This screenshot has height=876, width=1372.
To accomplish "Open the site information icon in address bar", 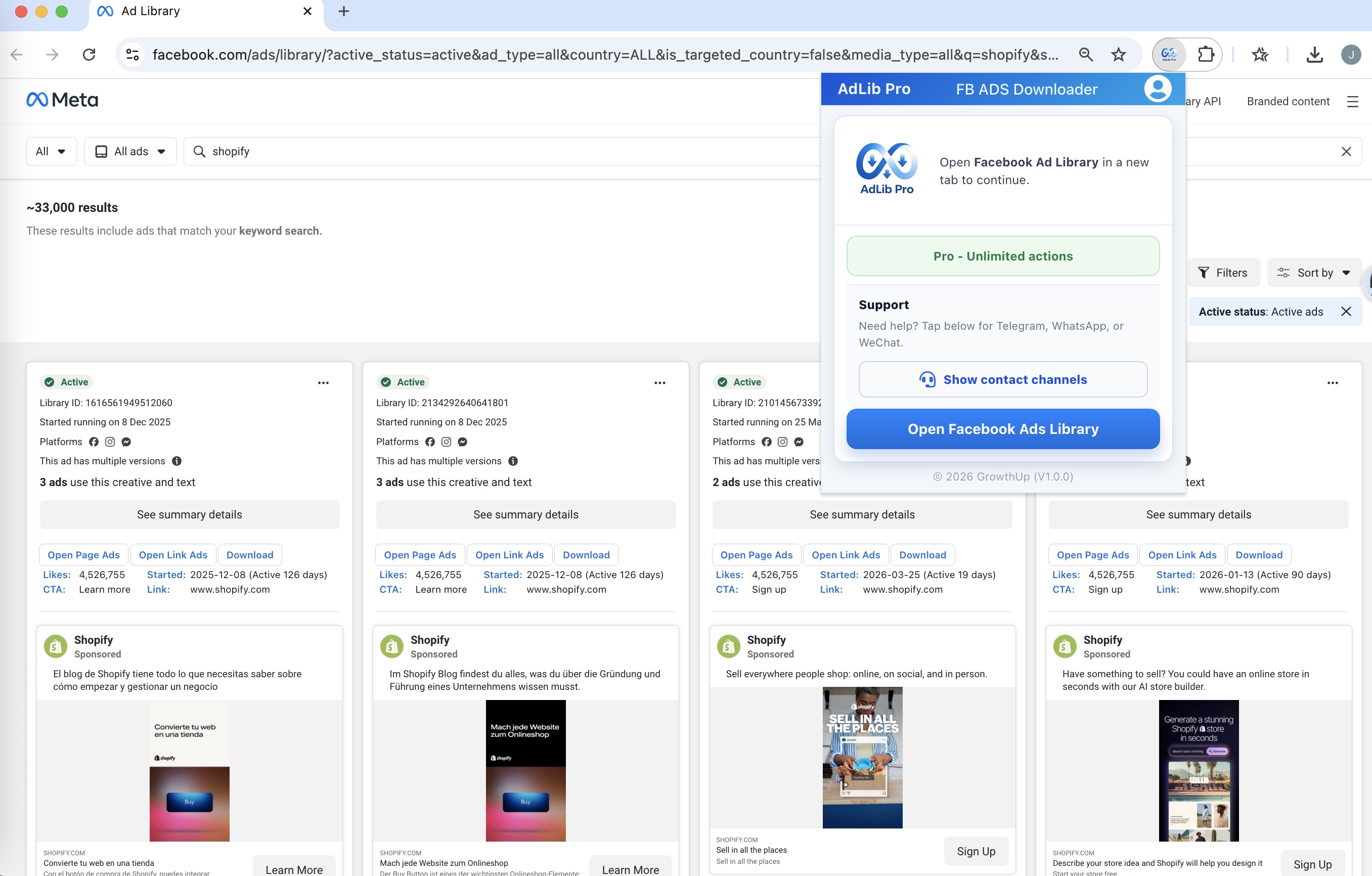I will tap(132, 55).
